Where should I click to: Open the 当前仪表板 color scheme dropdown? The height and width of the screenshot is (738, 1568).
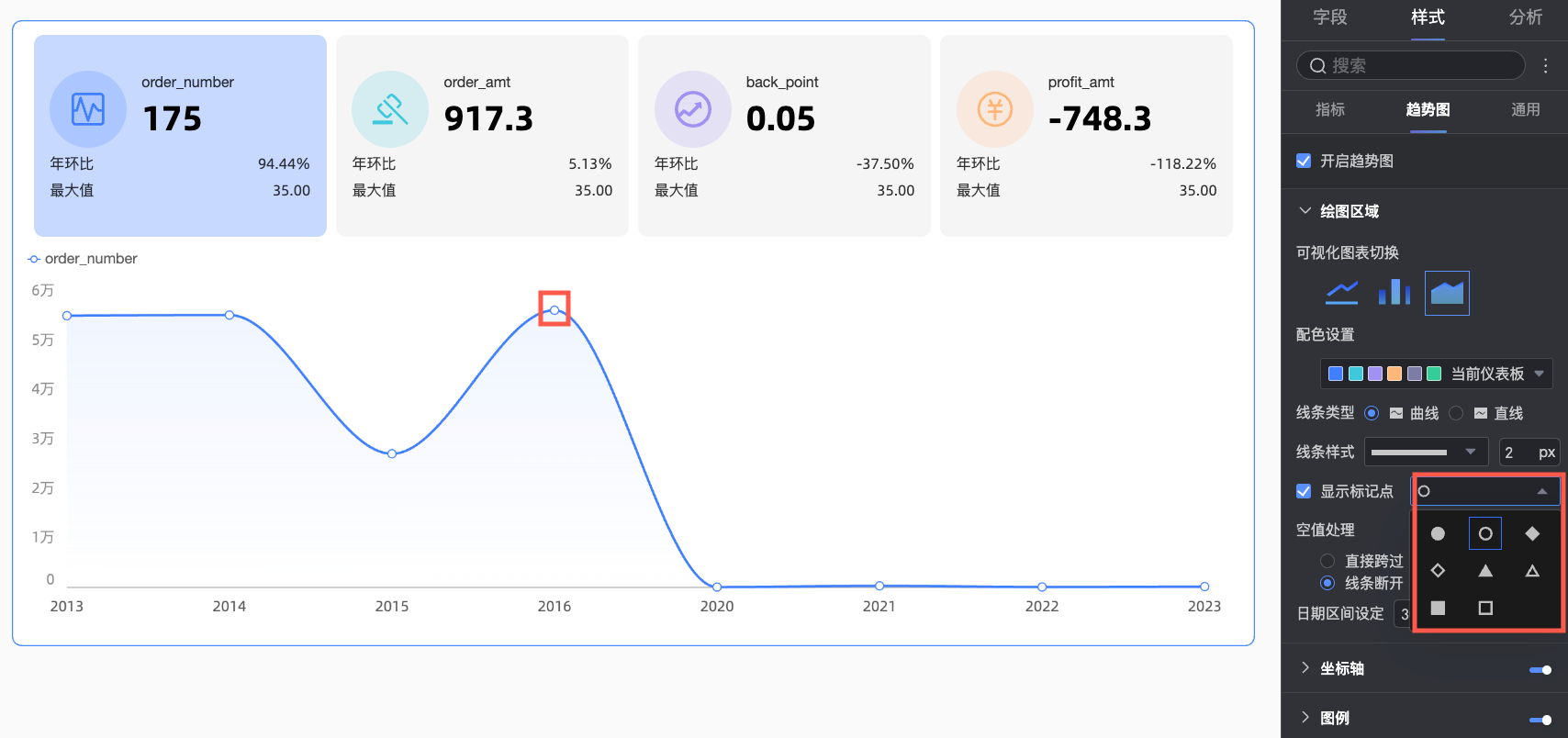tap(1437, 374)
